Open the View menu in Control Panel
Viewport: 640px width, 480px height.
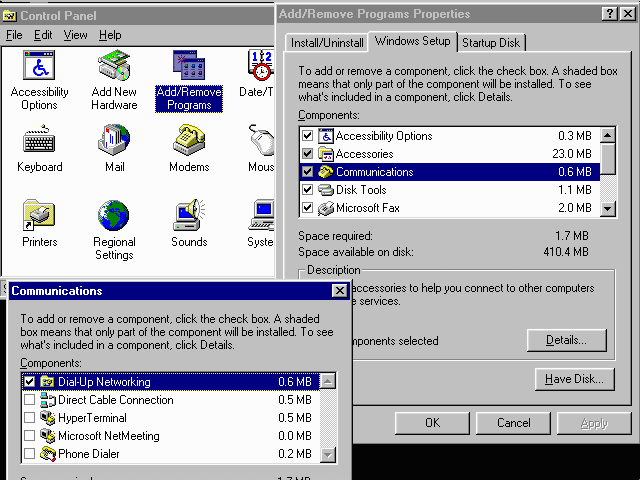tap(75, 35)
